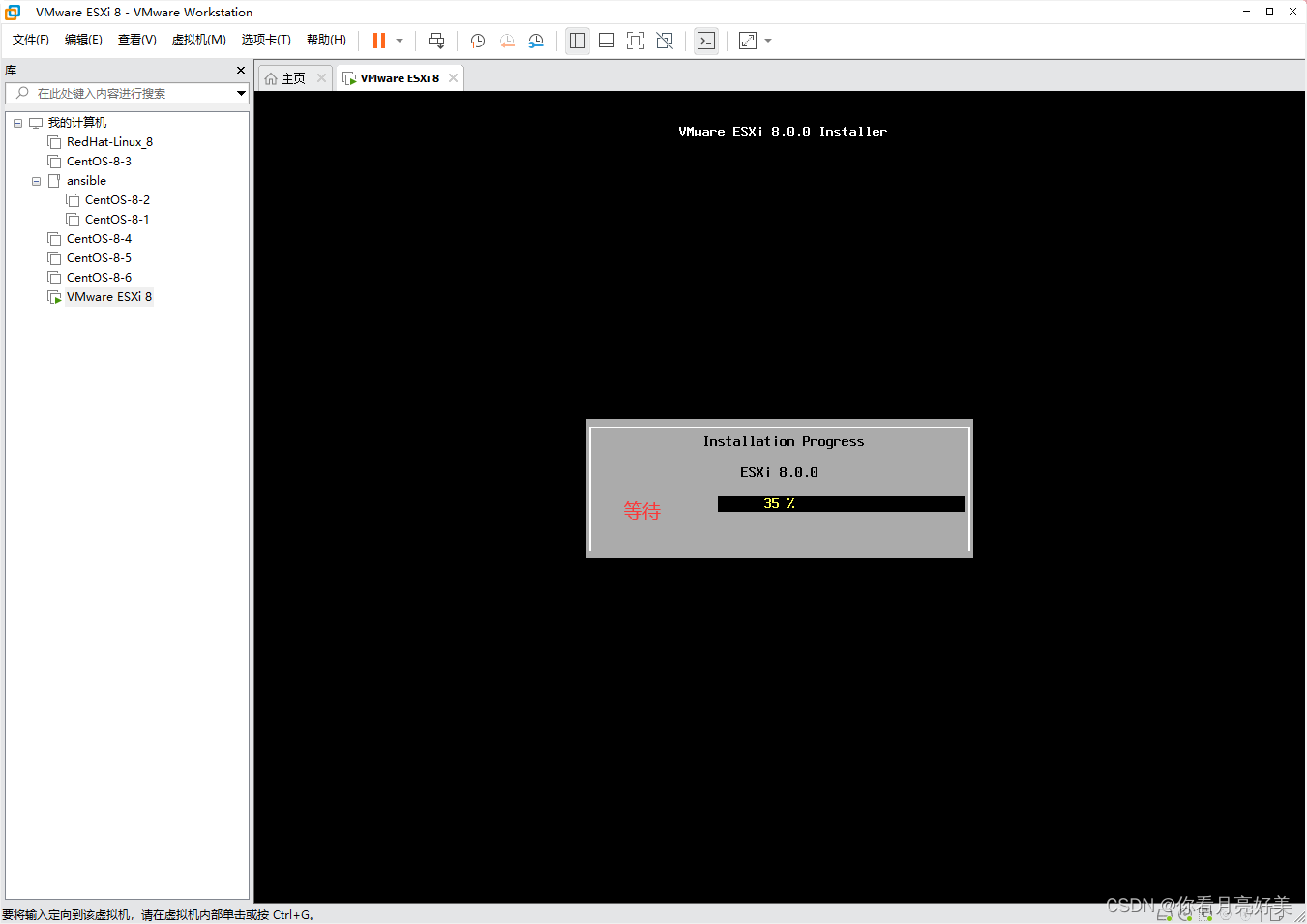Click inside the ESXi installer console
1307x924 pixels.
coord(780,497)
